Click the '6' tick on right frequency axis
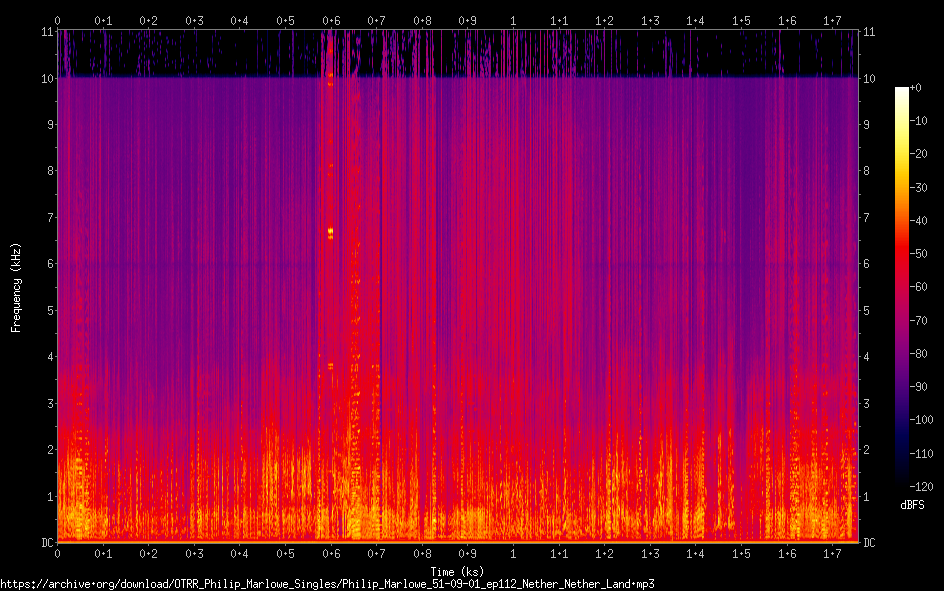Screen dimensions: 944x591 (866, 264)
